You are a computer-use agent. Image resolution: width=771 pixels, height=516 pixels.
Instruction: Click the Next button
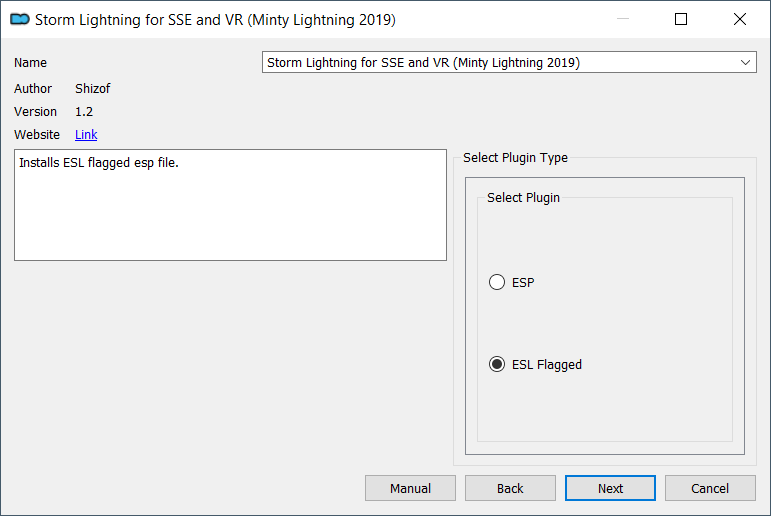pyautogui.click(x=610, y=488)
